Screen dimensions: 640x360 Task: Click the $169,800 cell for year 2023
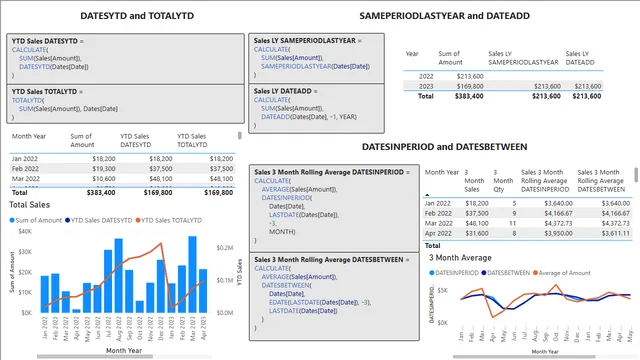click(470, 86)
